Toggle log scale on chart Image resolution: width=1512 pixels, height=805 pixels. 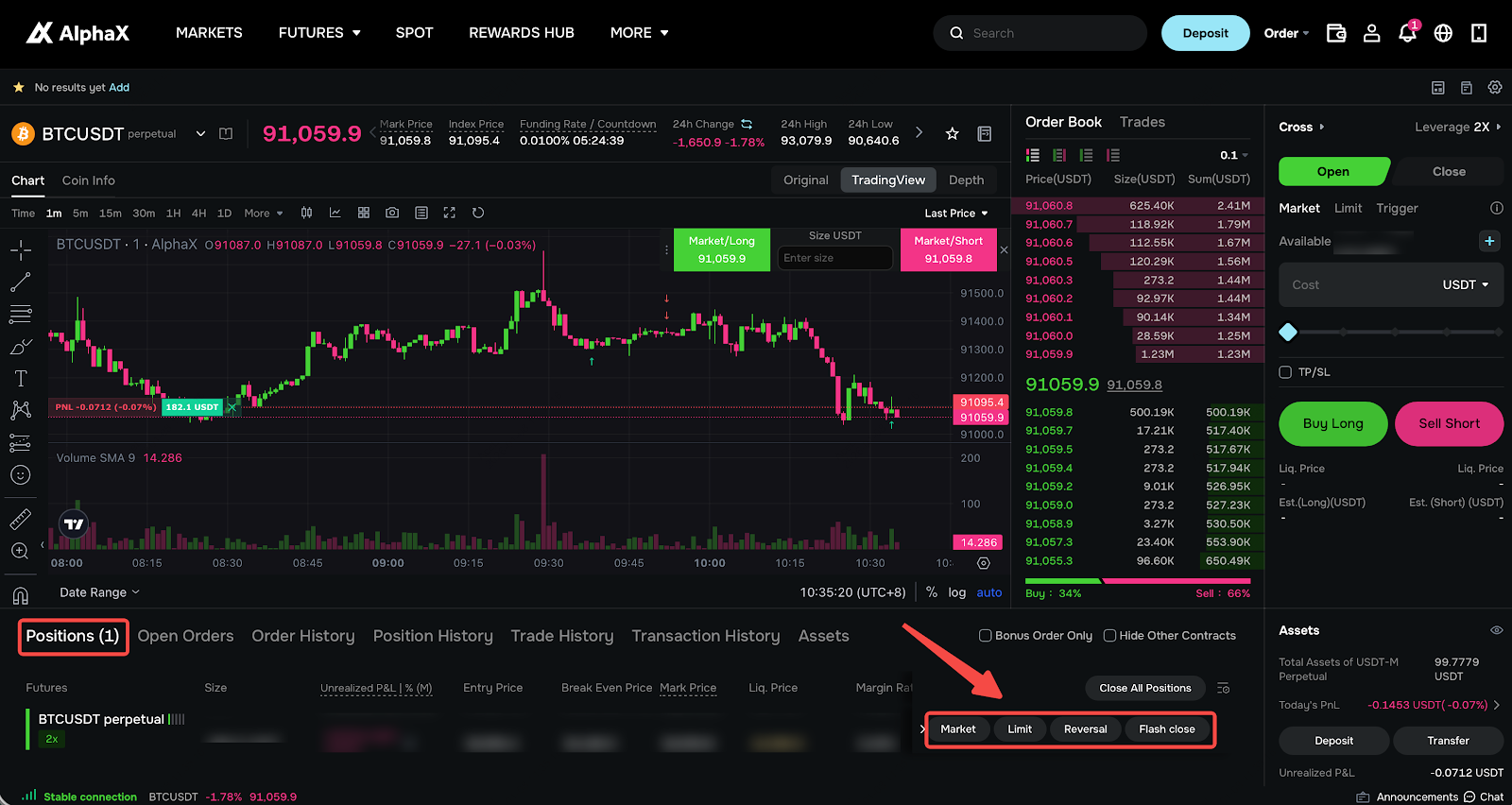pos(957,592)
